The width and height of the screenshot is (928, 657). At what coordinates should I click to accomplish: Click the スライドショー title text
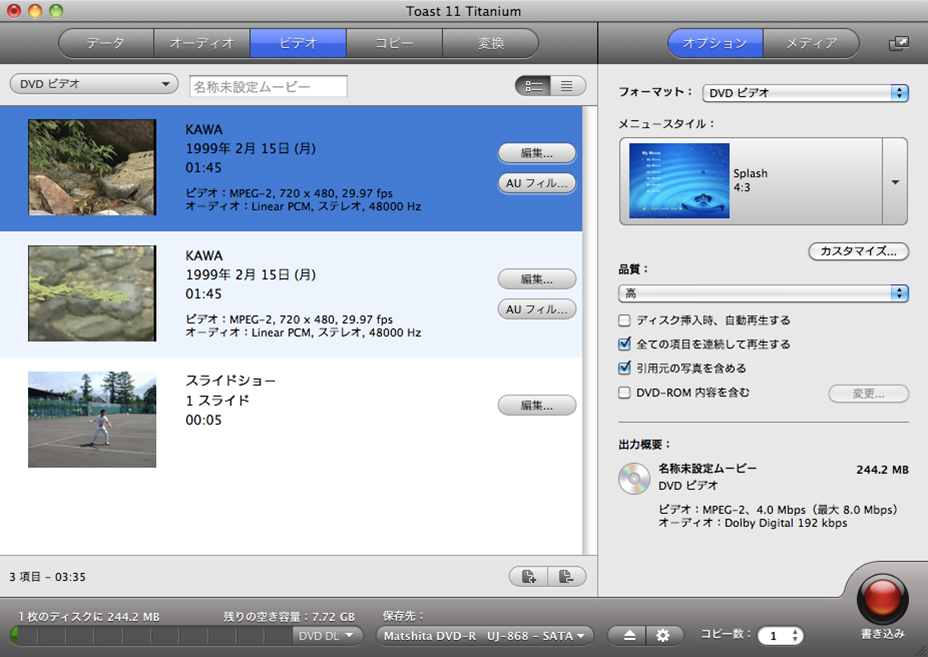pos(231,381)
